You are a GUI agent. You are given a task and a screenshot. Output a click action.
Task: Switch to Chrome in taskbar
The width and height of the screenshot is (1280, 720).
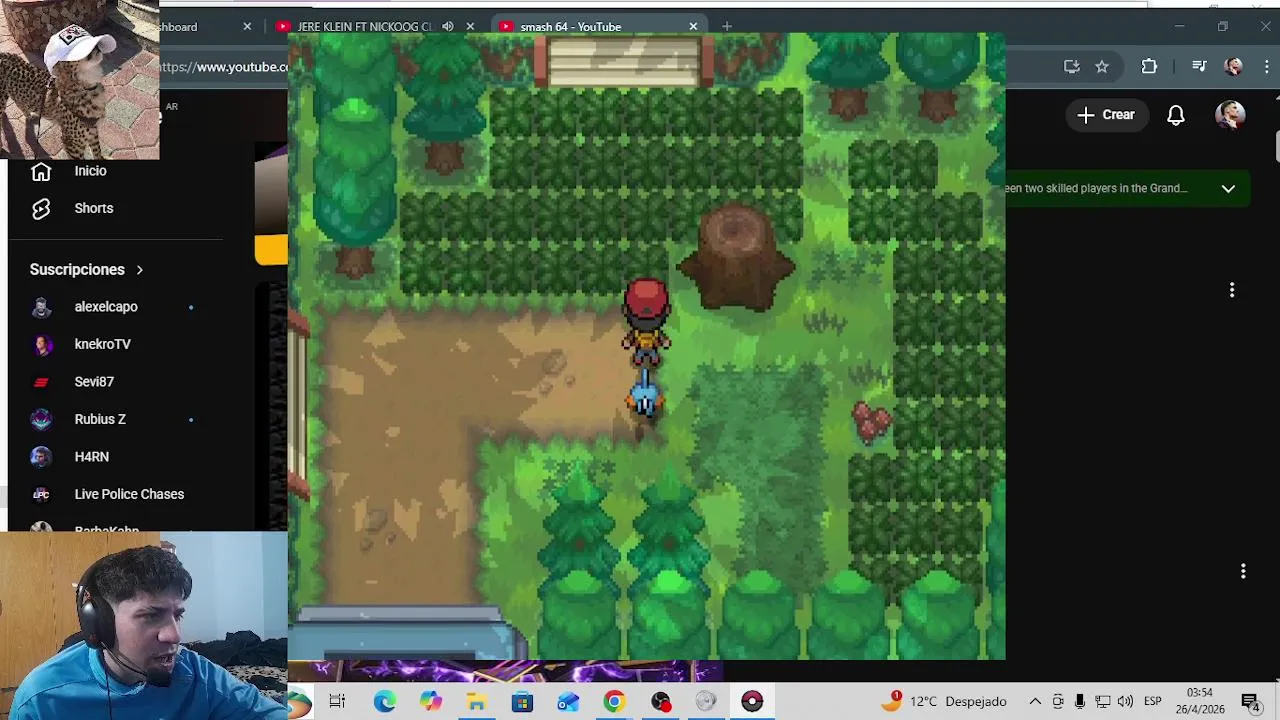(x=614, y=702)
